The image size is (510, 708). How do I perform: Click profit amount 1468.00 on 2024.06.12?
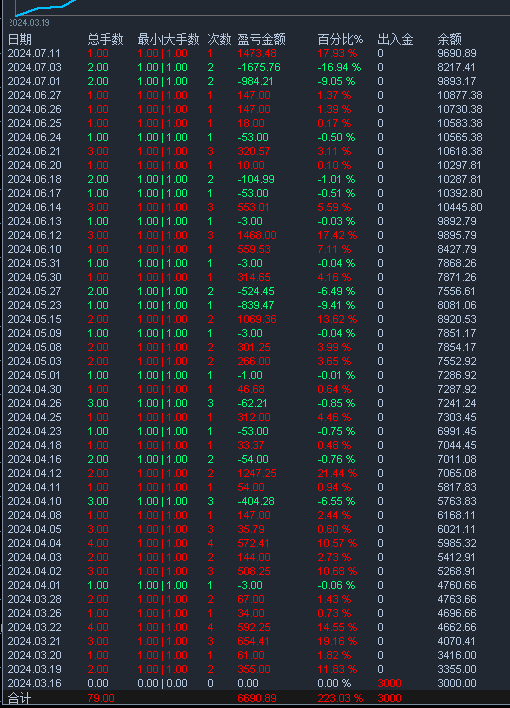257,235
